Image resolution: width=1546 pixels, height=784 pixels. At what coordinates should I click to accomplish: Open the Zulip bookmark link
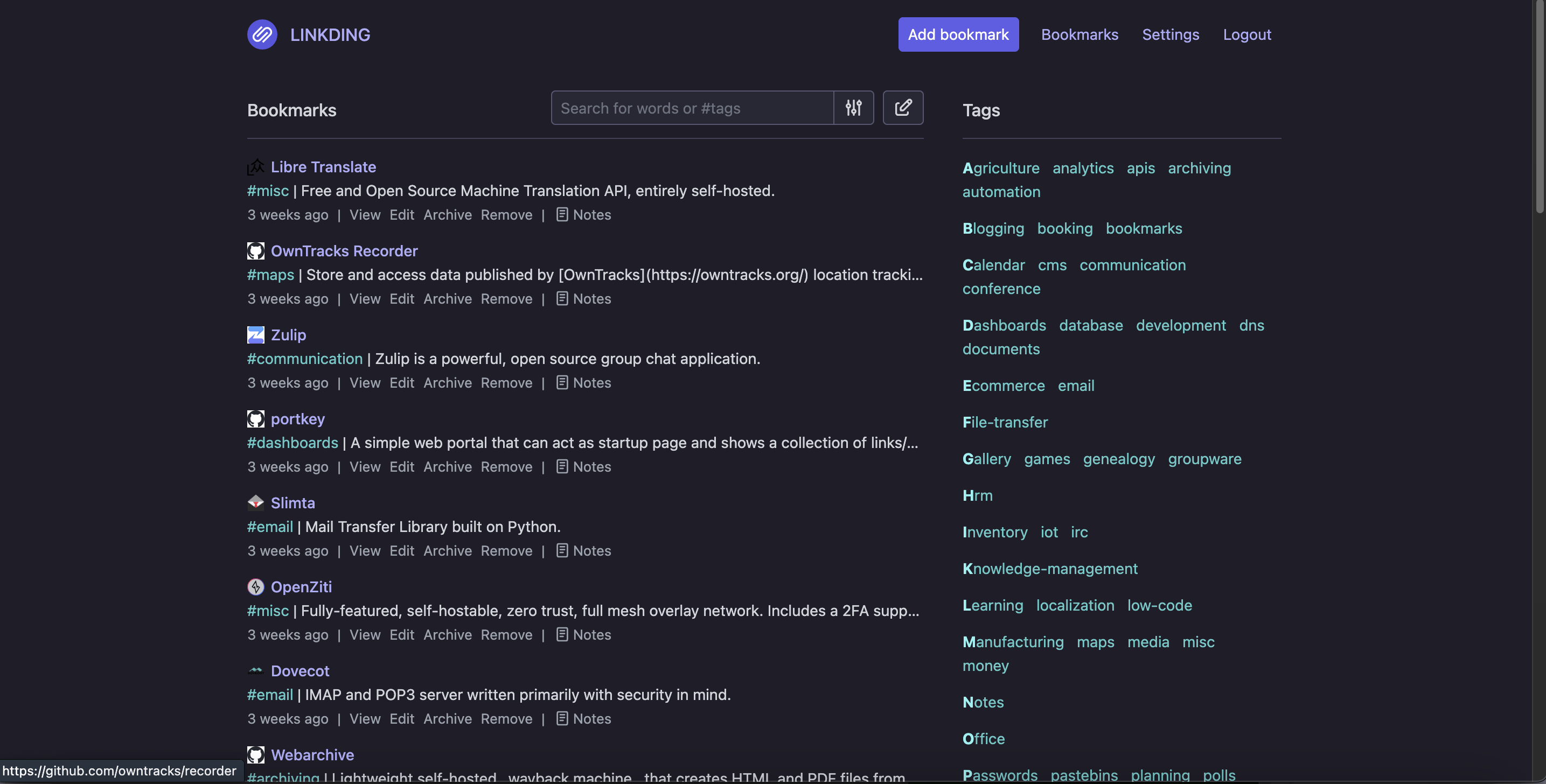(x=288, y=335)
